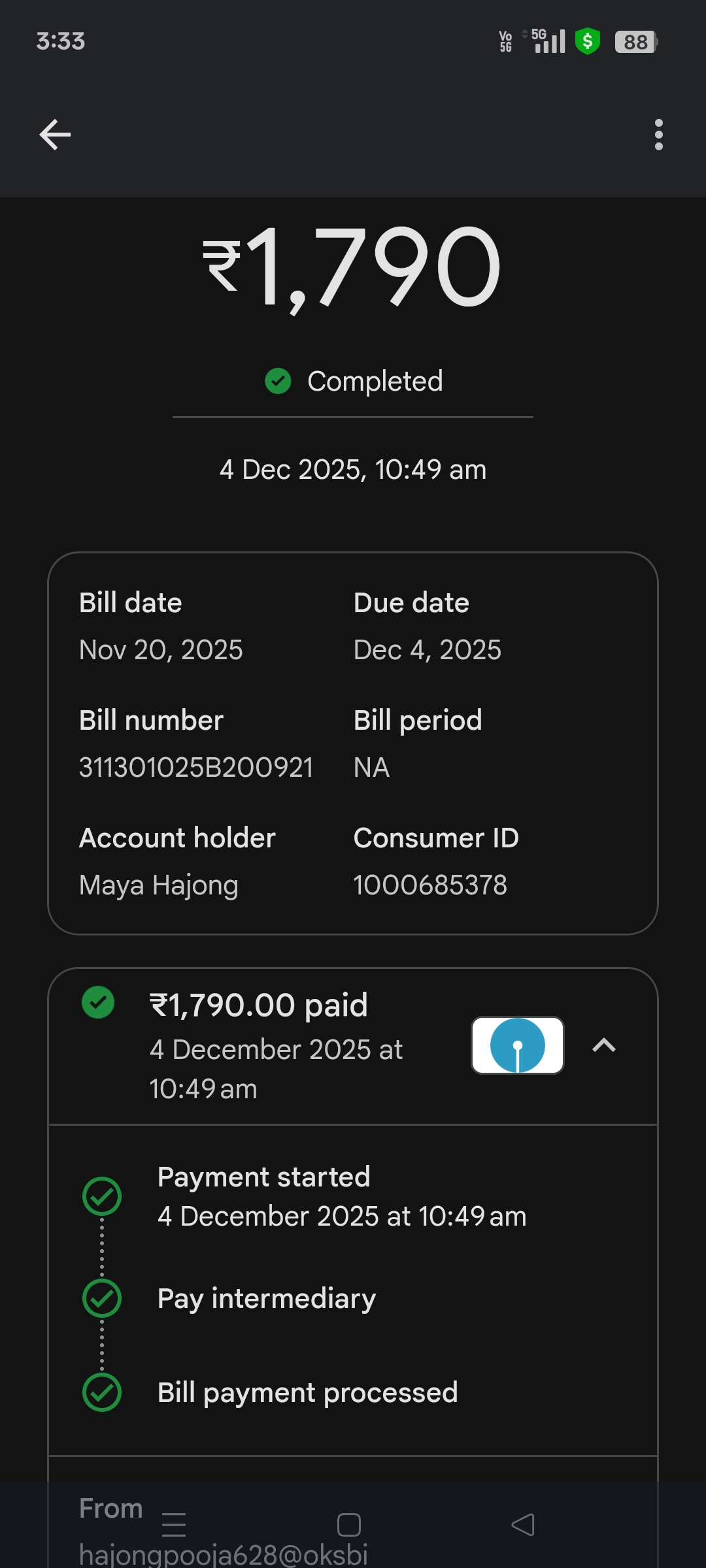The image size is (706, 1568).
Task: Tap the back arrow icon
Action: pyautogui.click(x=55, y=135)
